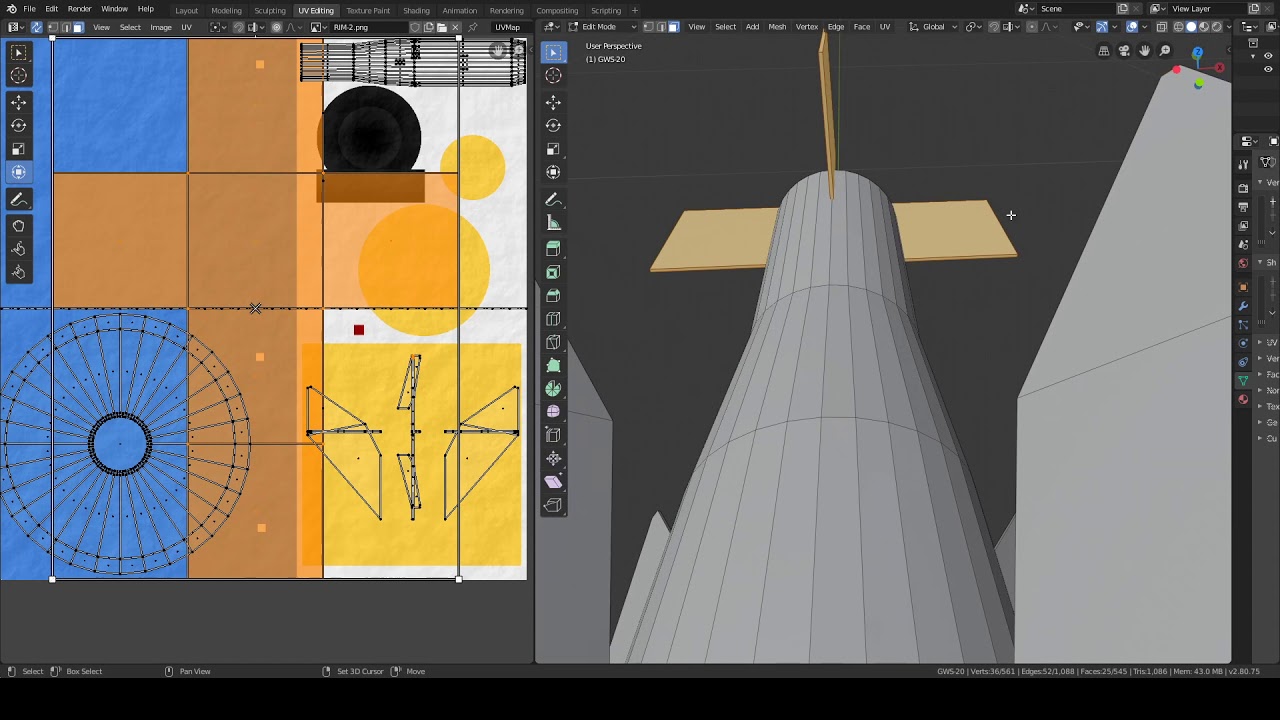The width and height of the screenshot is (1280, 720).
Task: Enable vertex select mode in 3D viewport
Action: [648, 27]
